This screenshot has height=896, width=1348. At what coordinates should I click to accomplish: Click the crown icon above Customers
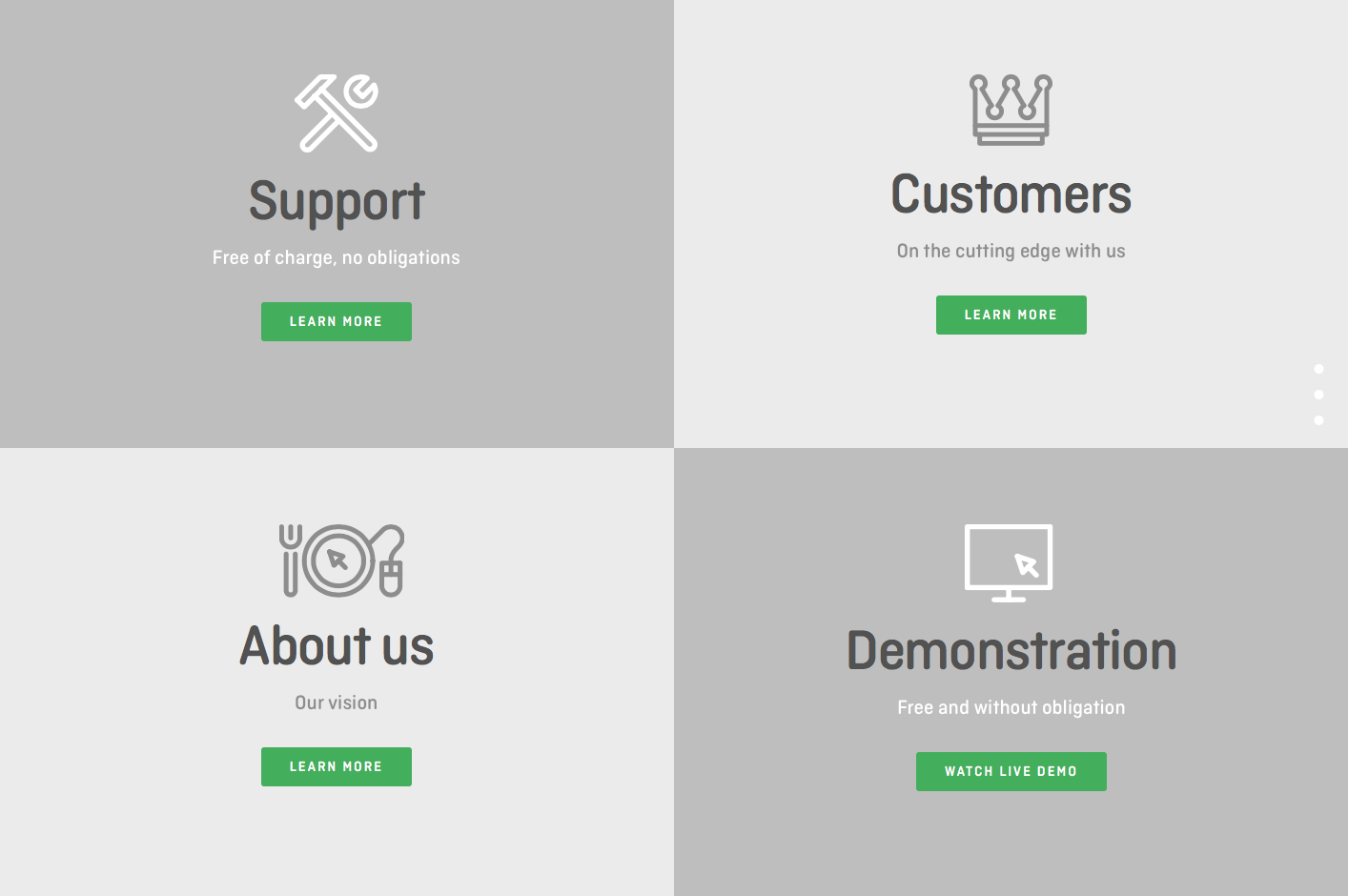pyautogui.click(x=1011, y=110)
